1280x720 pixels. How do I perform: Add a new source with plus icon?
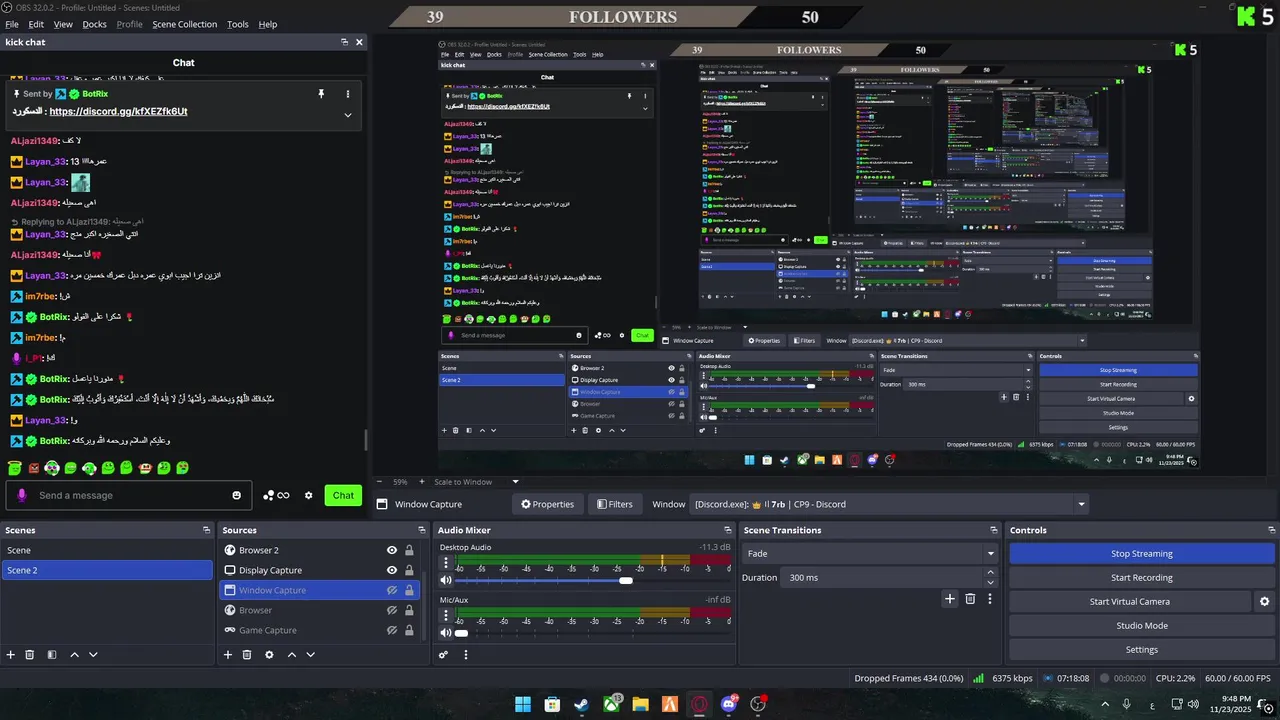[x=228, y=655]
